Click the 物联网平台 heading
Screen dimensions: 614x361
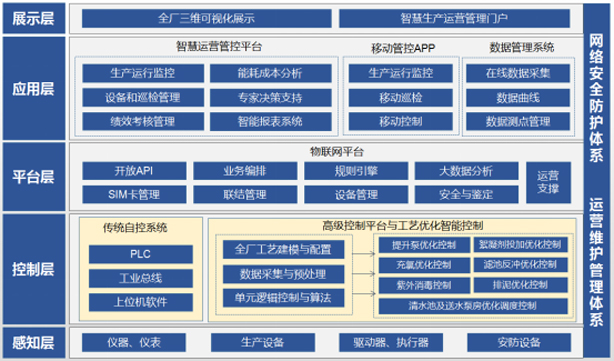(x=337, y=152)
